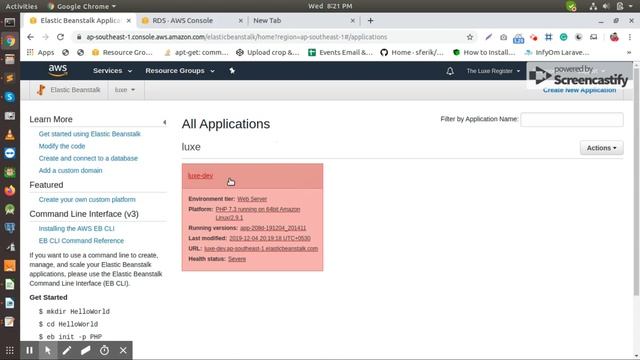Open Get started using Elastic Beanstalk link
Viewport: 640px width, 360px height.
(x=89, y=134)
